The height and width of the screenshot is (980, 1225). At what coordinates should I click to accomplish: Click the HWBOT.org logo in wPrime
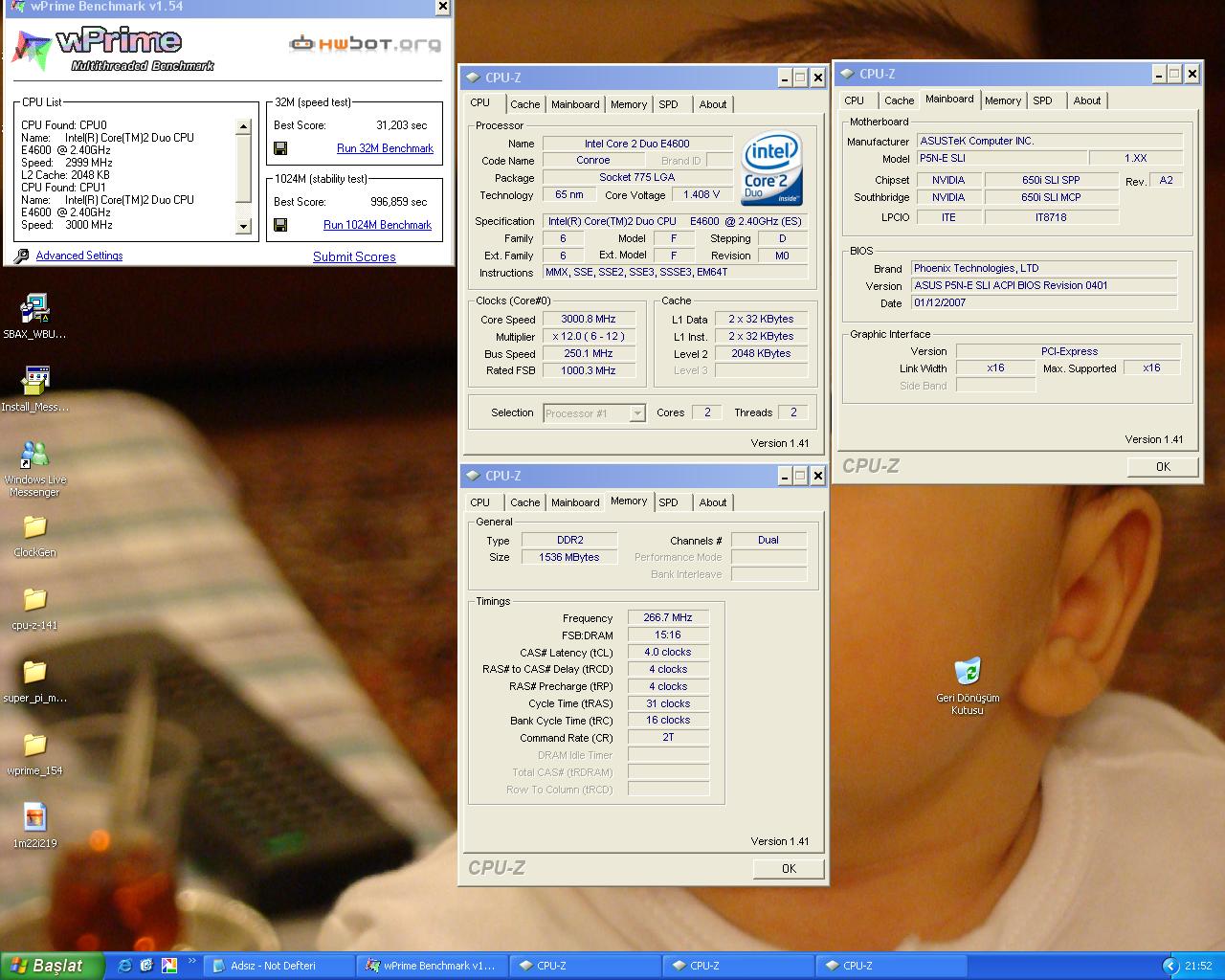point(366,44)
